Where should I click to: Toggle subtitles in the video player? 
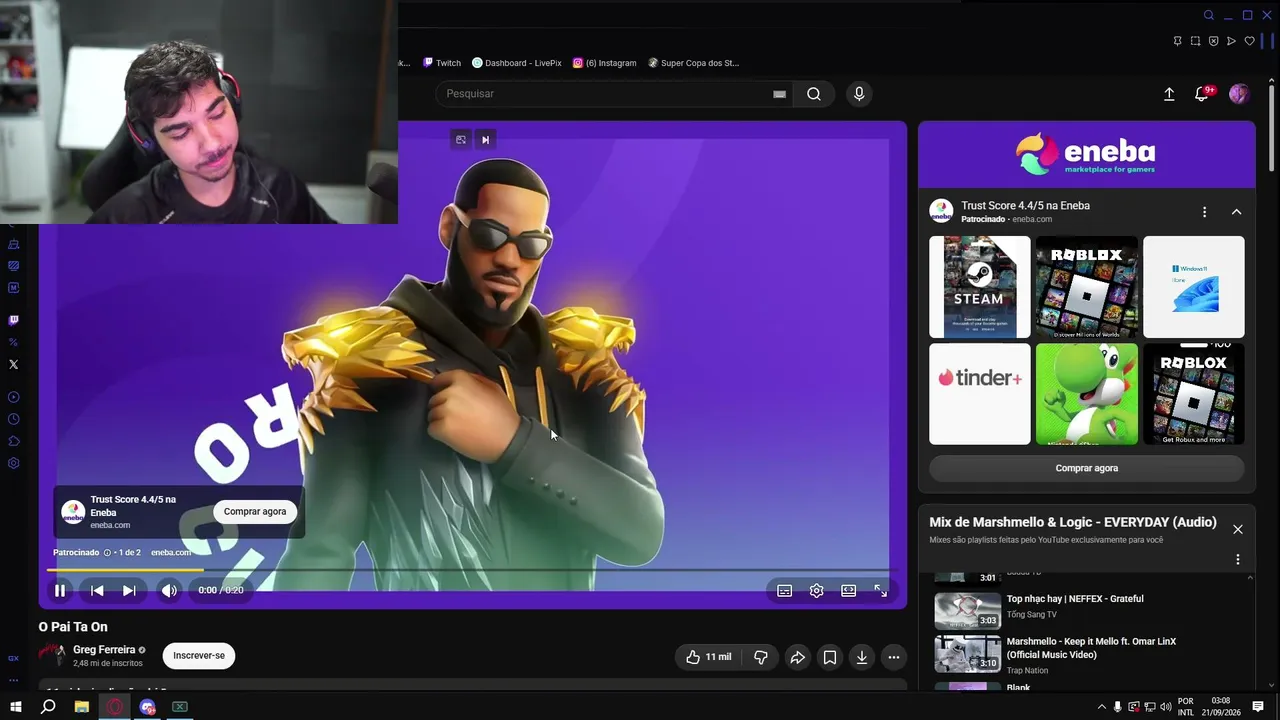(x=785, y=591)
